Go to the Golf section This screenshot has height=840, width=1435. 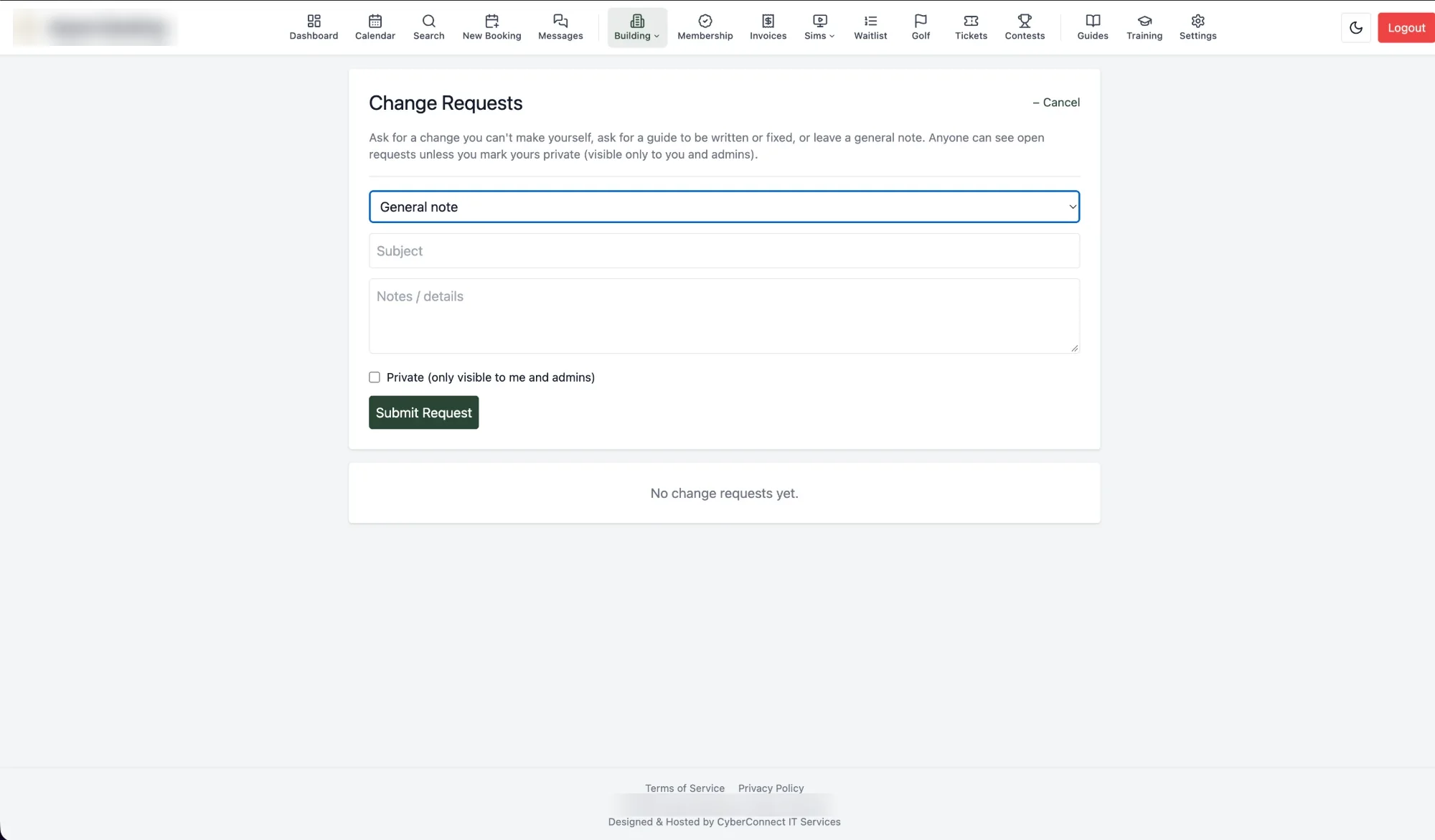click(921, 27)
